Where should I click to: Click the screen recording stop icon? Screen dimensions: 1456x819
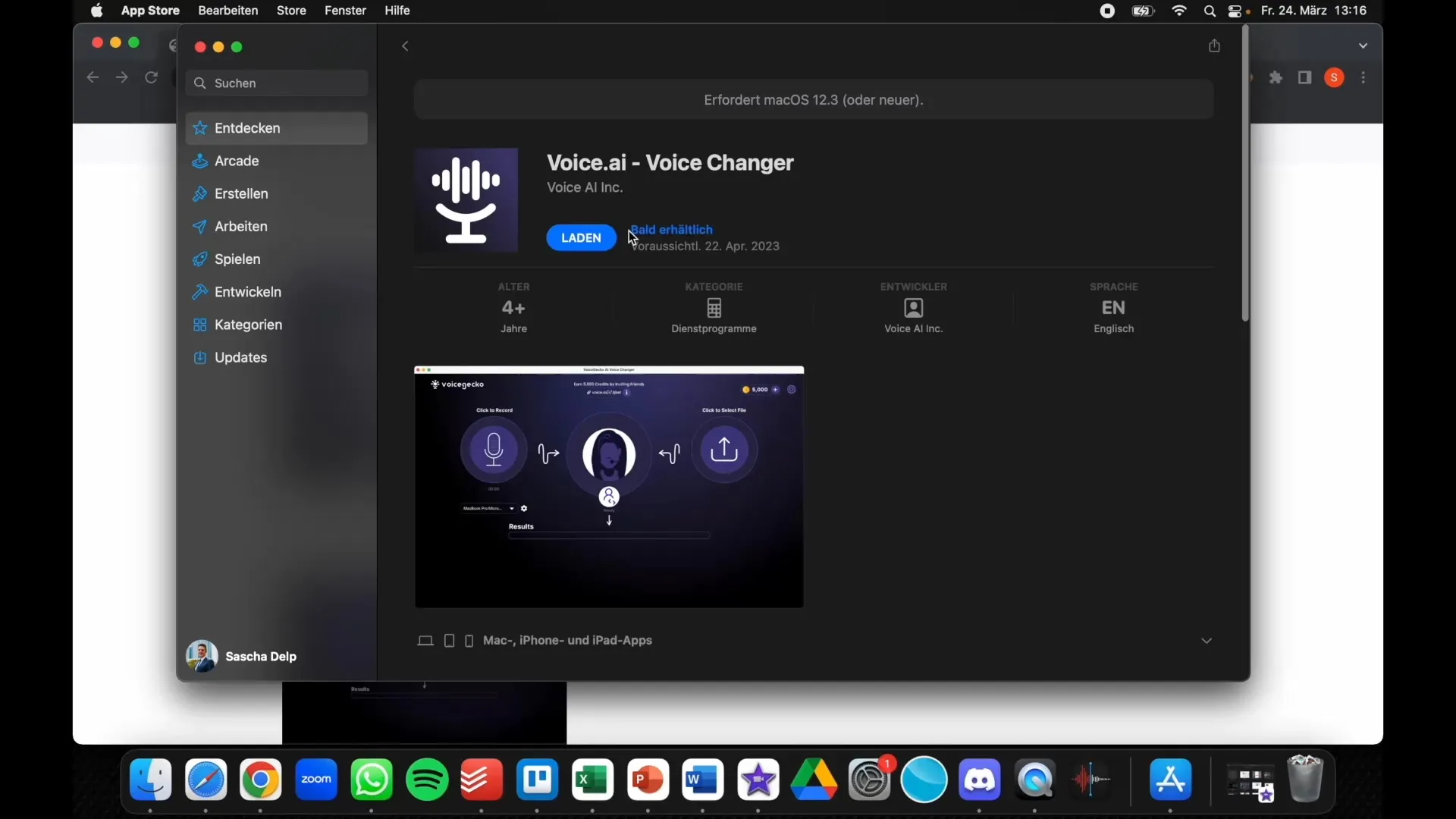click(x=1108, y=11)
